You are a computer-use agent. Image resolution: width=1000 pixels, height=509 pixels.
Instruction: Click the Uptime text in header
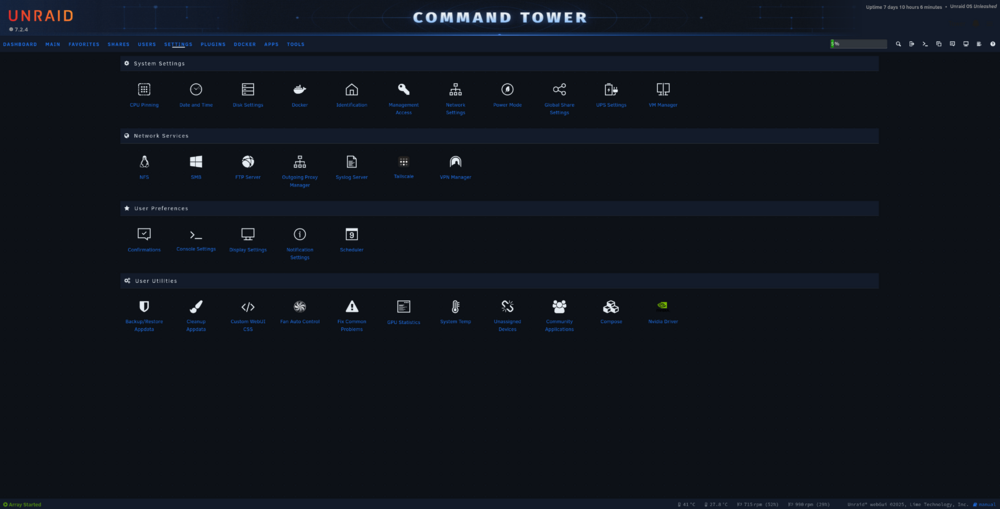click(904, 7)
